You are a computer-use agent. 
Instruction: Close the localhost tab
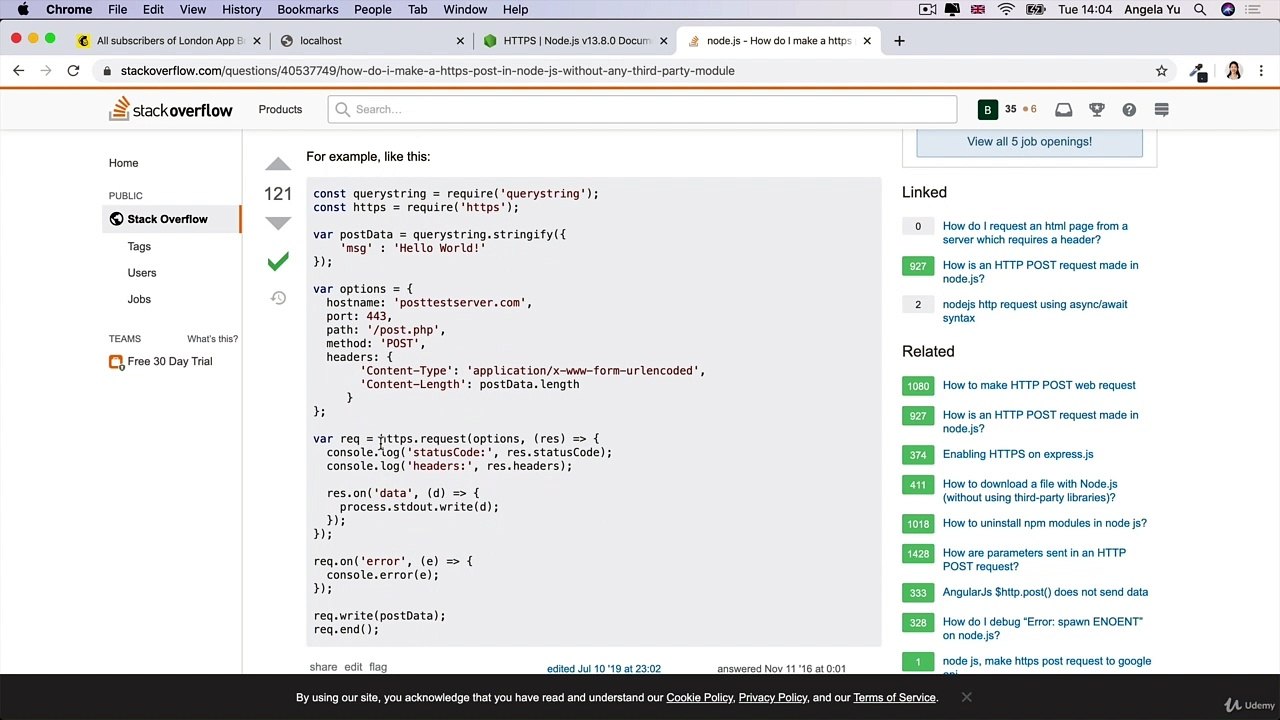pos(460,41)
